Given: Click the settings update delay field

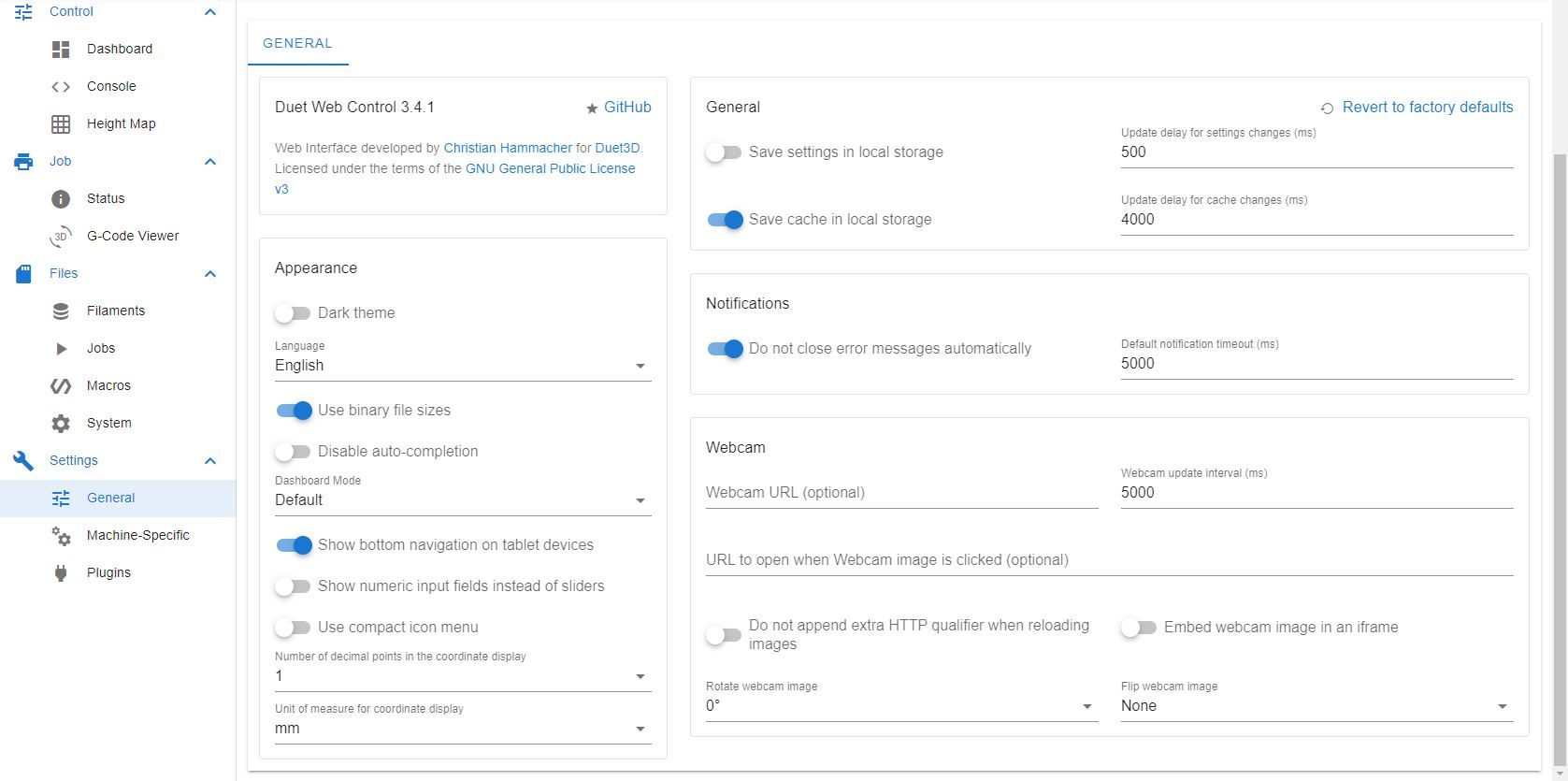Looking at the screenshot, I should (1316, 152).
